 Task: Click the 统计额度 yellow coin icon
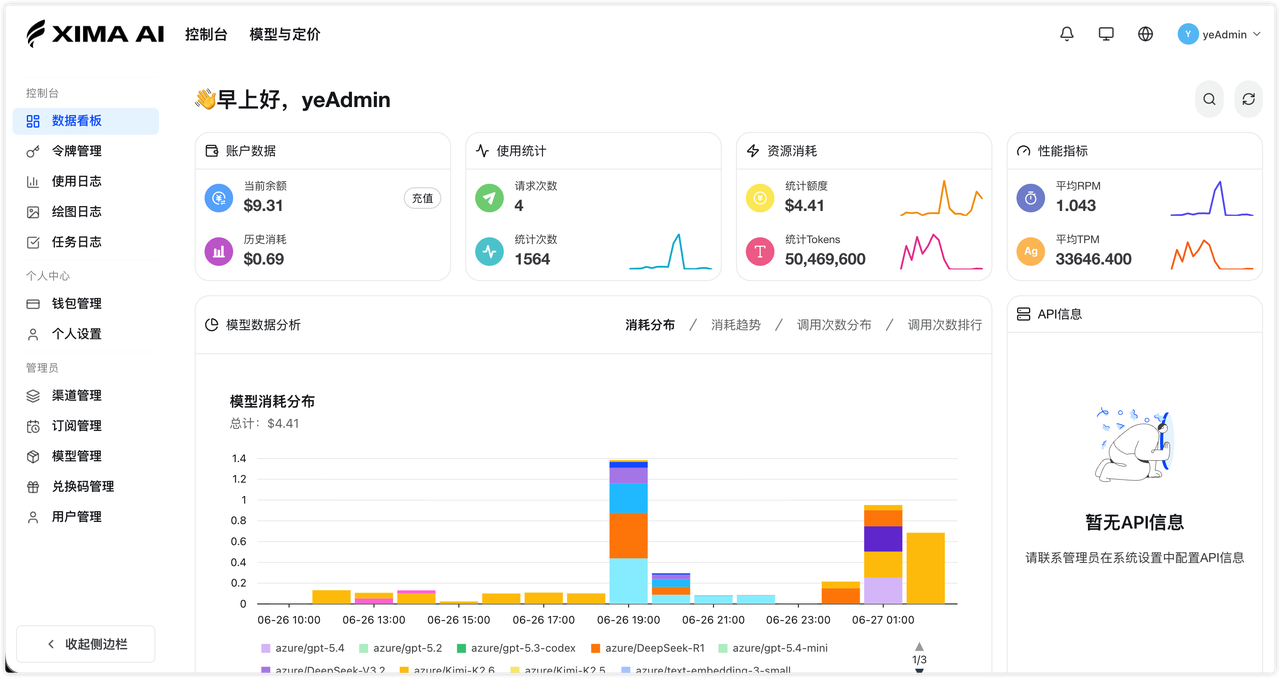(x=760, y=198)
